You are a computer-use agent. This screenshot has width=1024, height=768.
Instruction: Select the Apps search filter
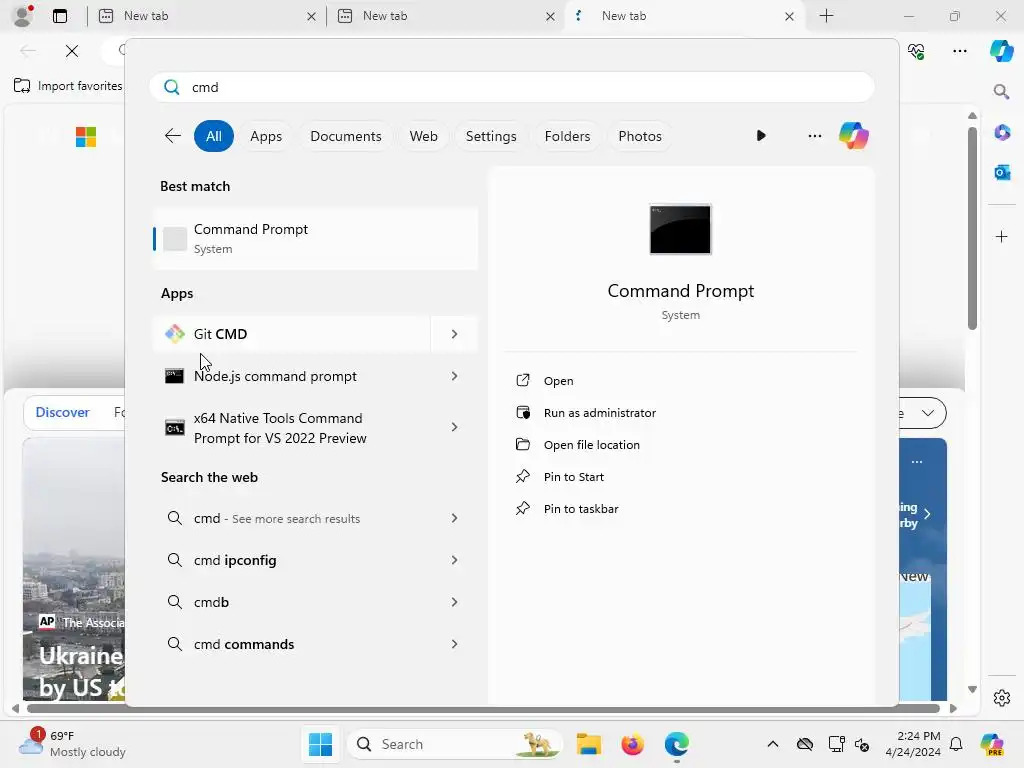point(266,136)
